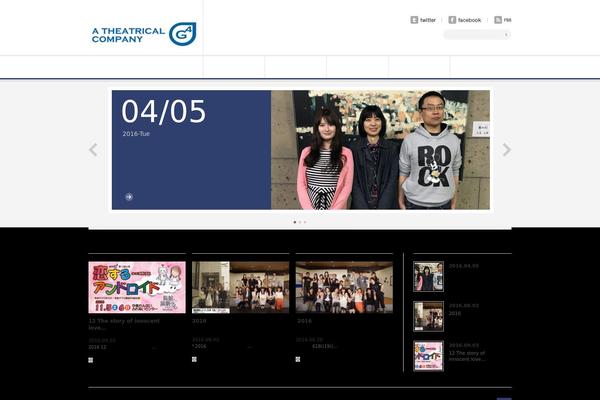Open the wide group photo card with orange skirts
This screenshot has height=400, width=600.
[344, 287]
